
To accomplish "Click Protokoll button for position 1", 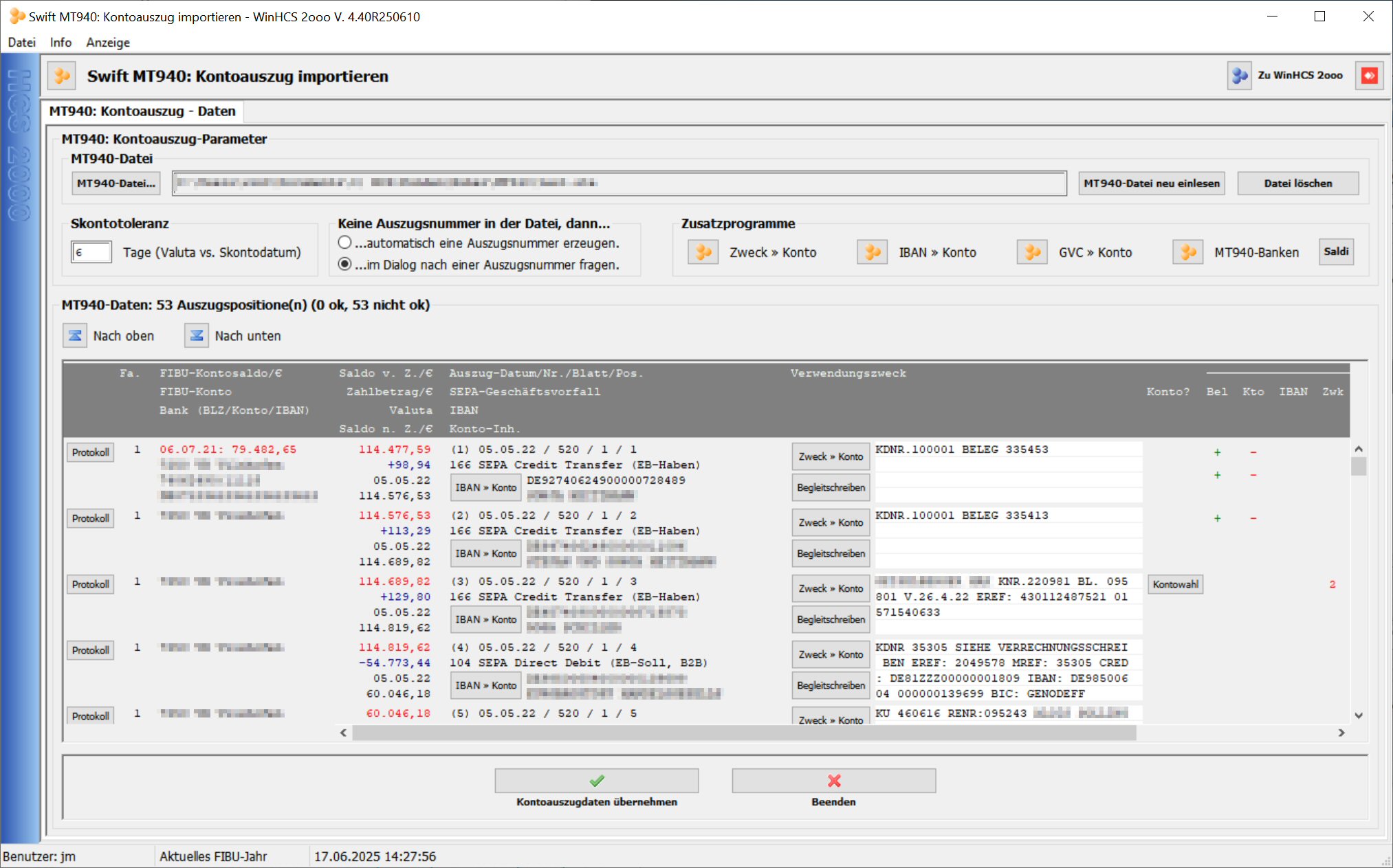I will click(90, 452).
